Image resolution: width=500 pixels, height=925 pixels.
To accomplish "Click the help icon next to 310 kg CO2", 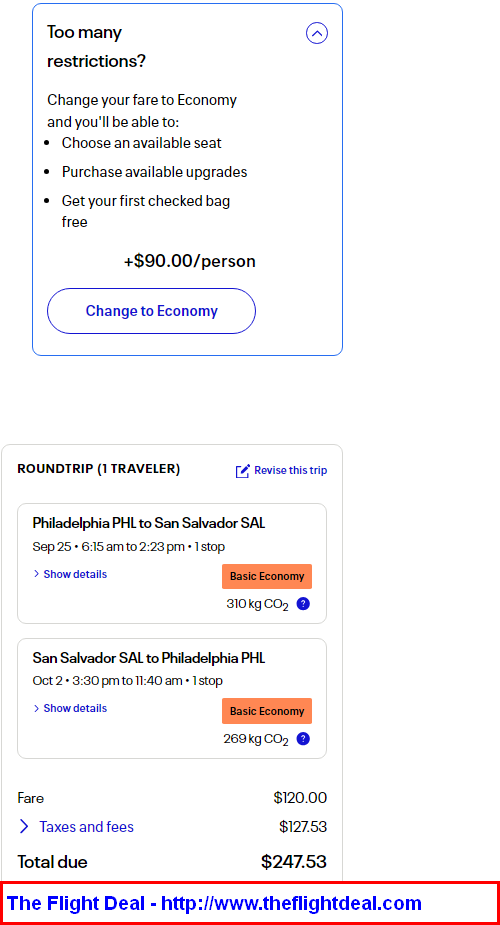I will pyautogui.click(x=303, y=604).
